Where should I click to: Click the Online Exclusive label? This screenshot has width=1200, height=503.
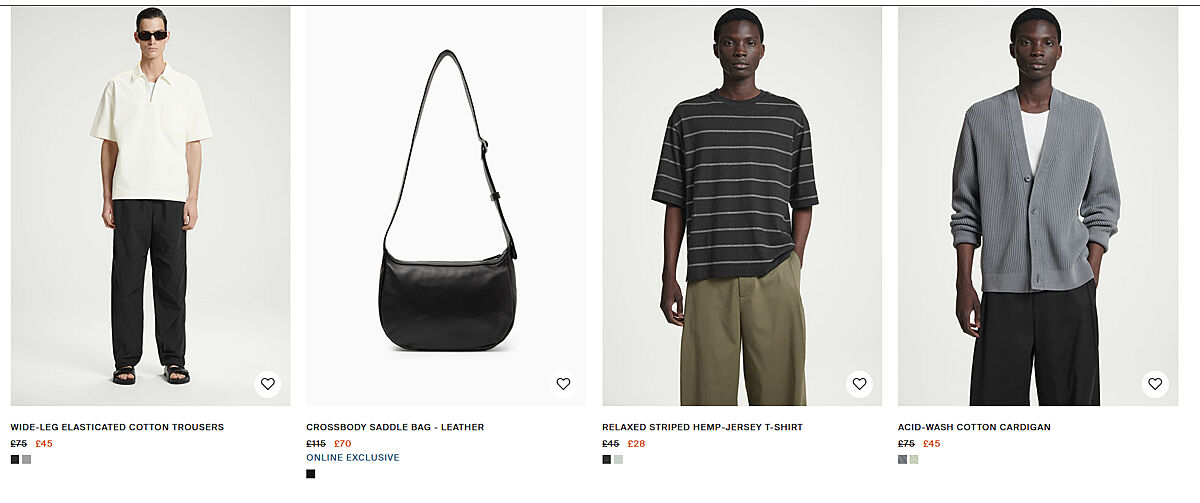coord(353,458)
